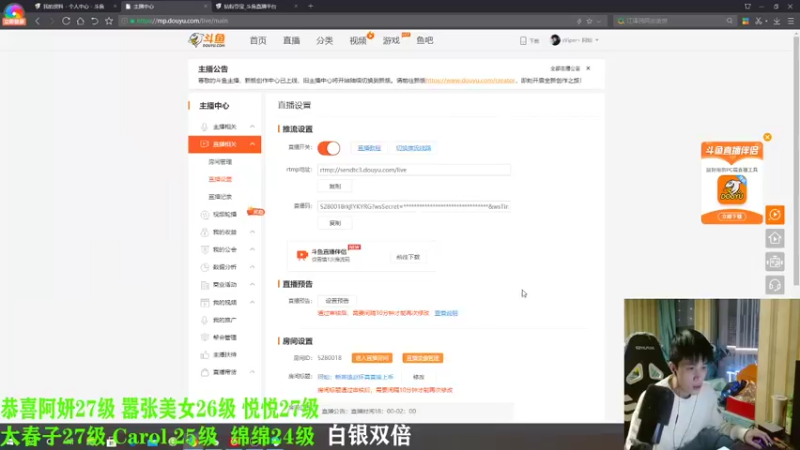
Task: Click the browser back arrow
Action: 37,21
